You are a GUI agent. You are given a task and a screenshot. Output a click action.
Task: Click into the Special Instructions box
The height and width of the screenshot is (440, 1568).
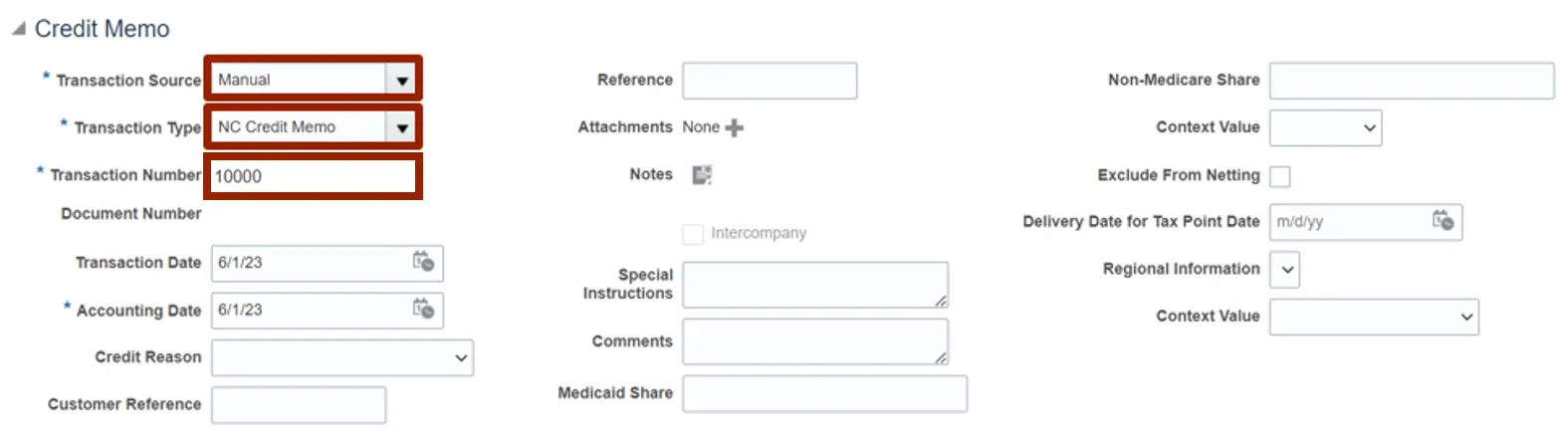point(814,285)
